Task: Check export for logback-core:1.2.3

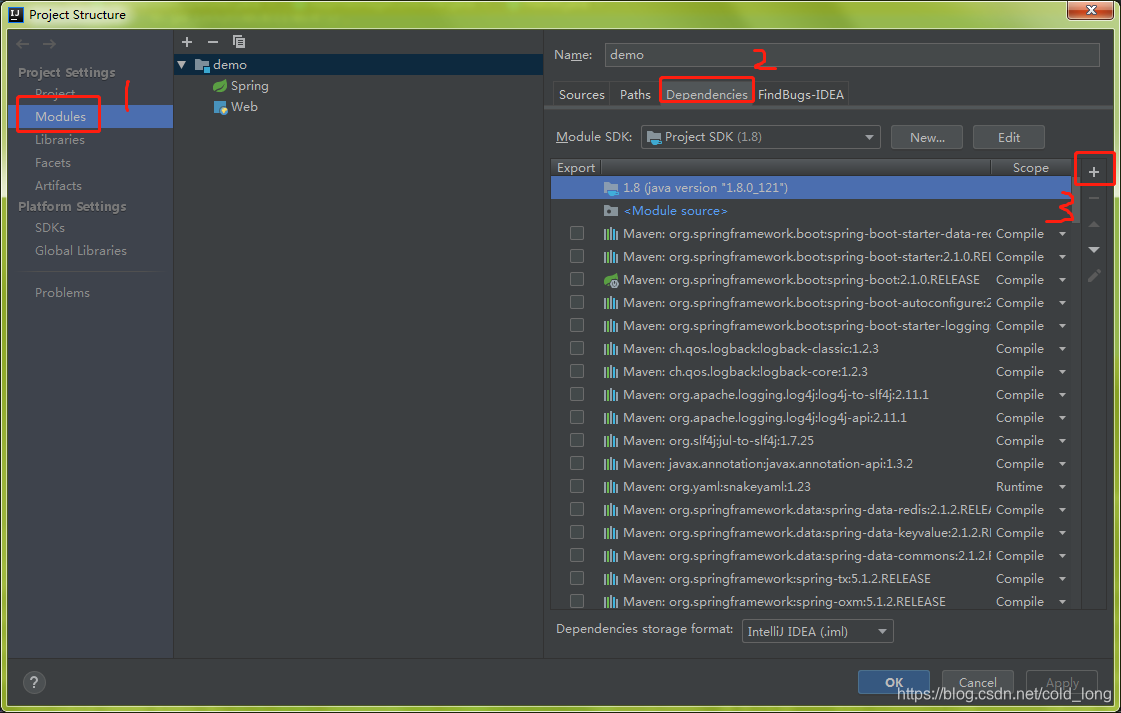Action: pos(577,371)
